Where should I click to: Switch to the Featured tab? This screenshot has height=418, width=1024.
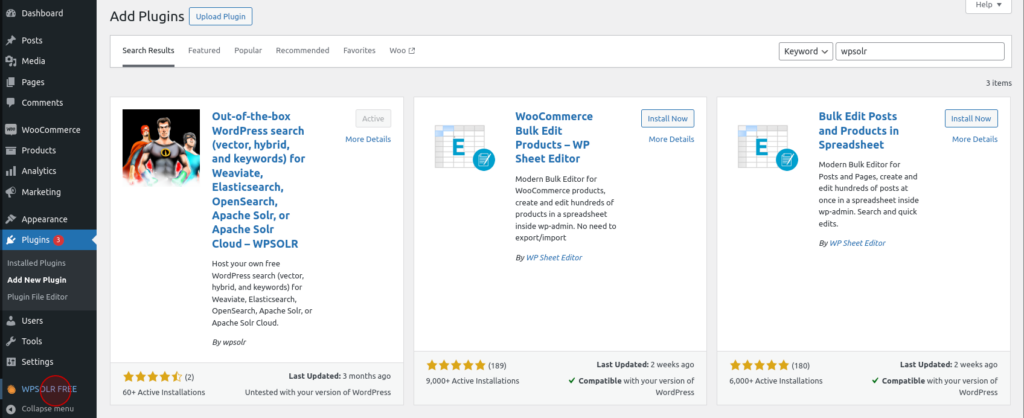click(x=204, y=50)
